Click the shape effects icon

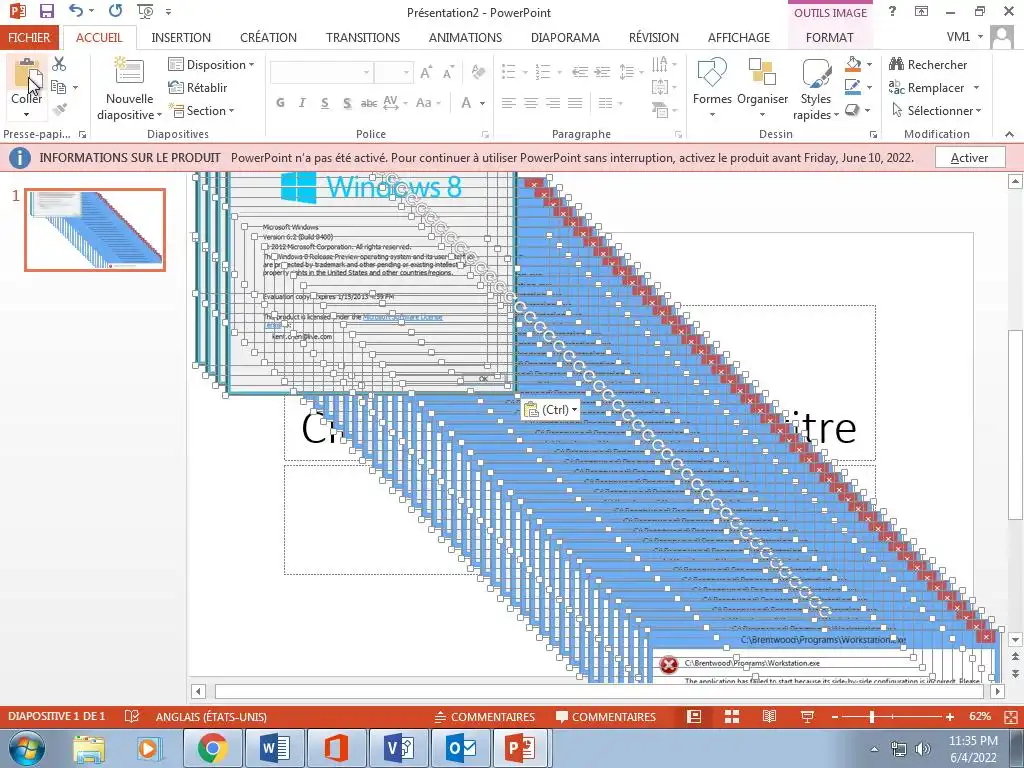pos(853,110)
